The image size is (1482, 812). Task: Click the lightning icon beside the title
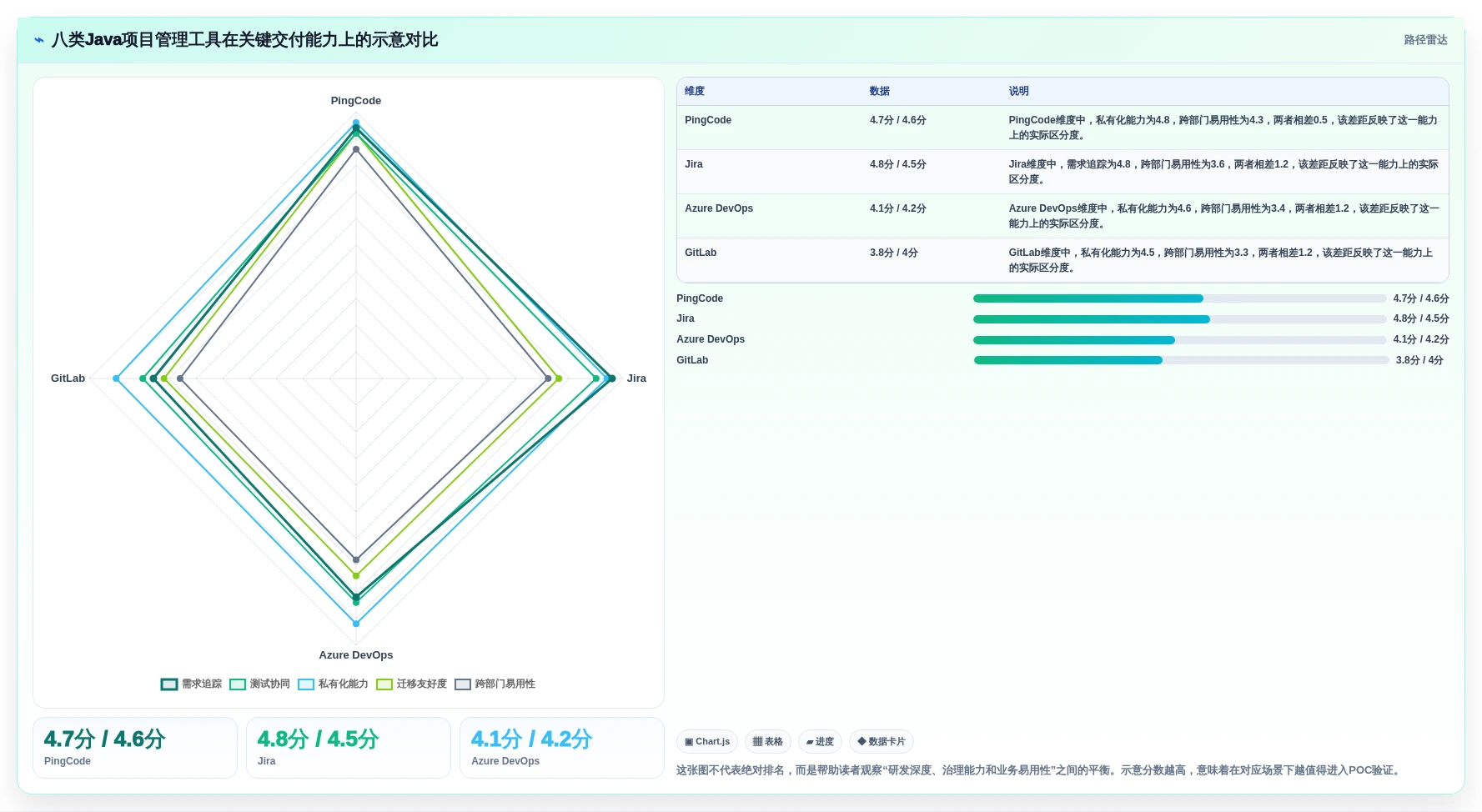coord(39,40)
